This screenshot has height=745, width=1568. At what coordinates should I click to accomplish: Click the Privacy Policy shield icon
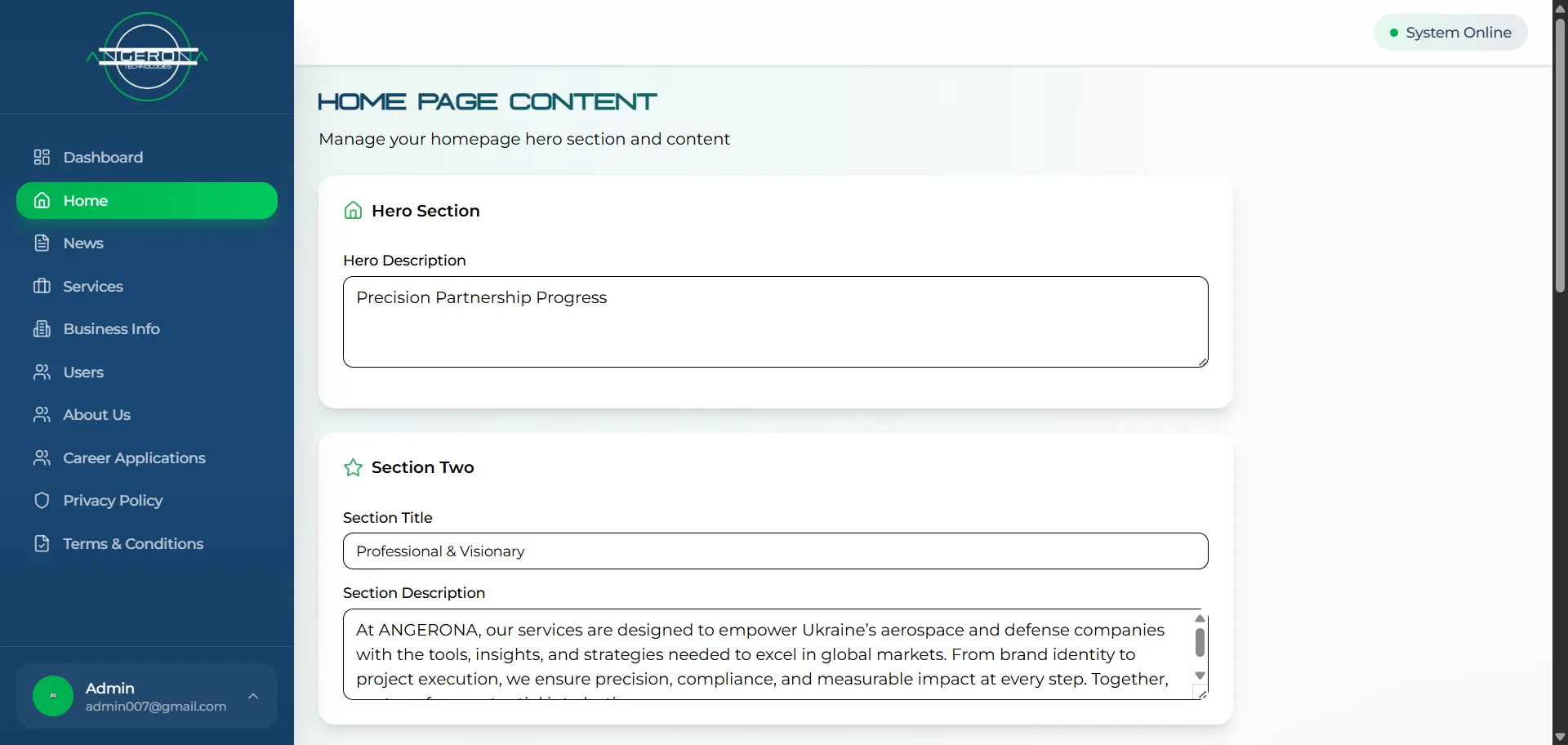pos(42,501)
